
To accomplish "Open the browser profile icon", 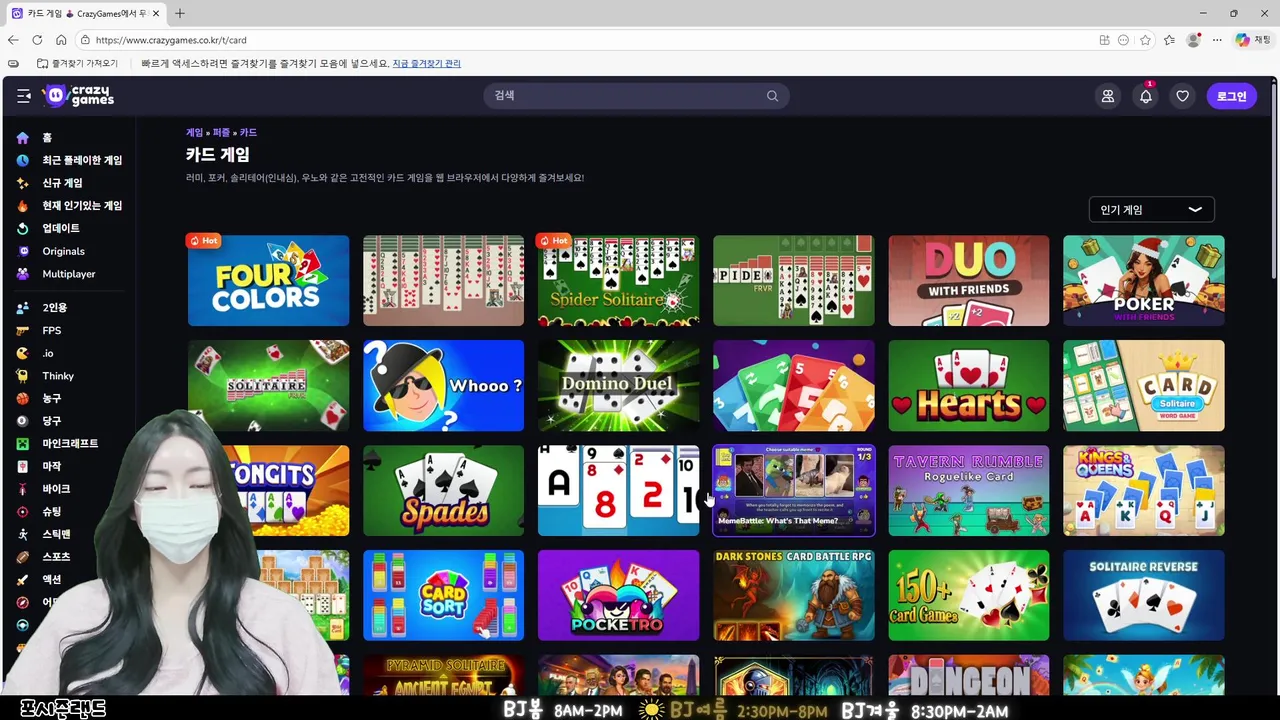I will click(1193, 40).
